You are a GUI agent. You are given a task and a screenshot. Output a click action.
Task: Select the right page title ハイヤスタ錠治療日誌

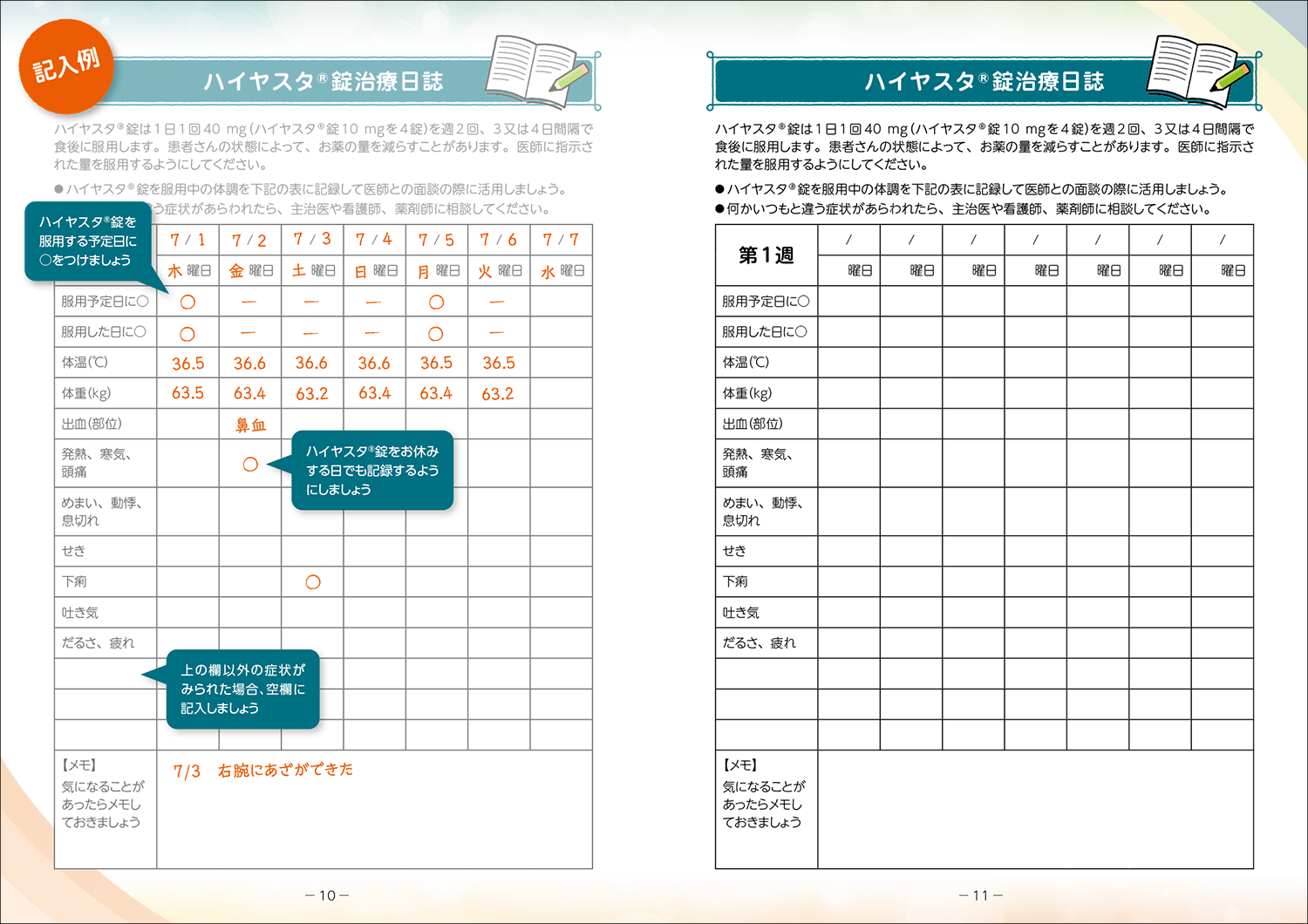(x=984, y=82)
